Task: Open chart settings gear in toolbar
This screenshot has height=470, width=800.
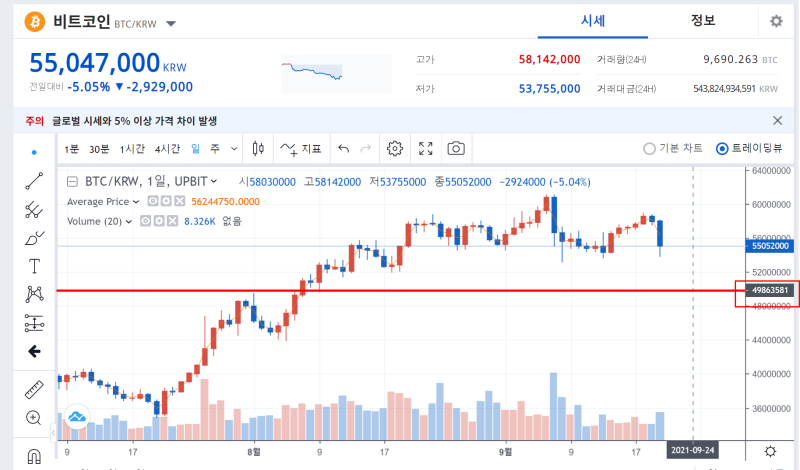Action: click(x=394, y=149)
